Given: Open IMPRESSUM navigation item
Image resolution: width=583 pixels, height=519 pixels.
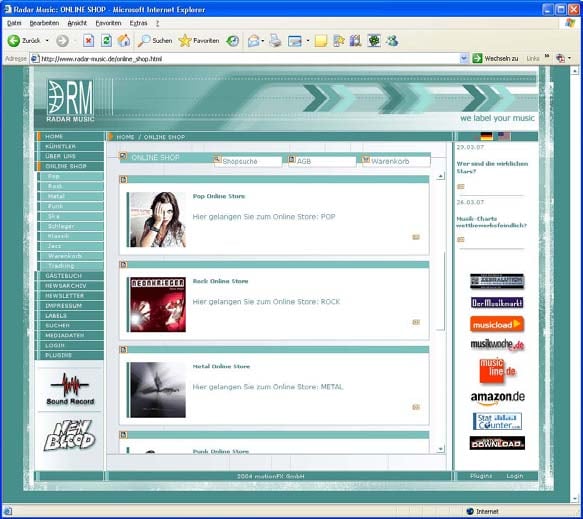Looking at the screenshot, I should tap(70, 306).
